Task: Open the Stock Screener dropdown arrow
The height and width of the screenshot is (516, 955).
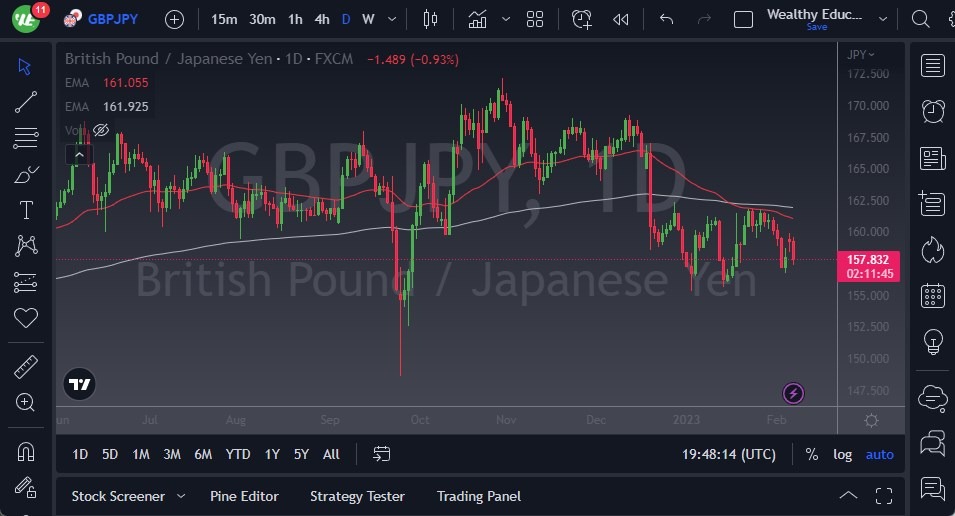Action: click(x=181, y=496)
